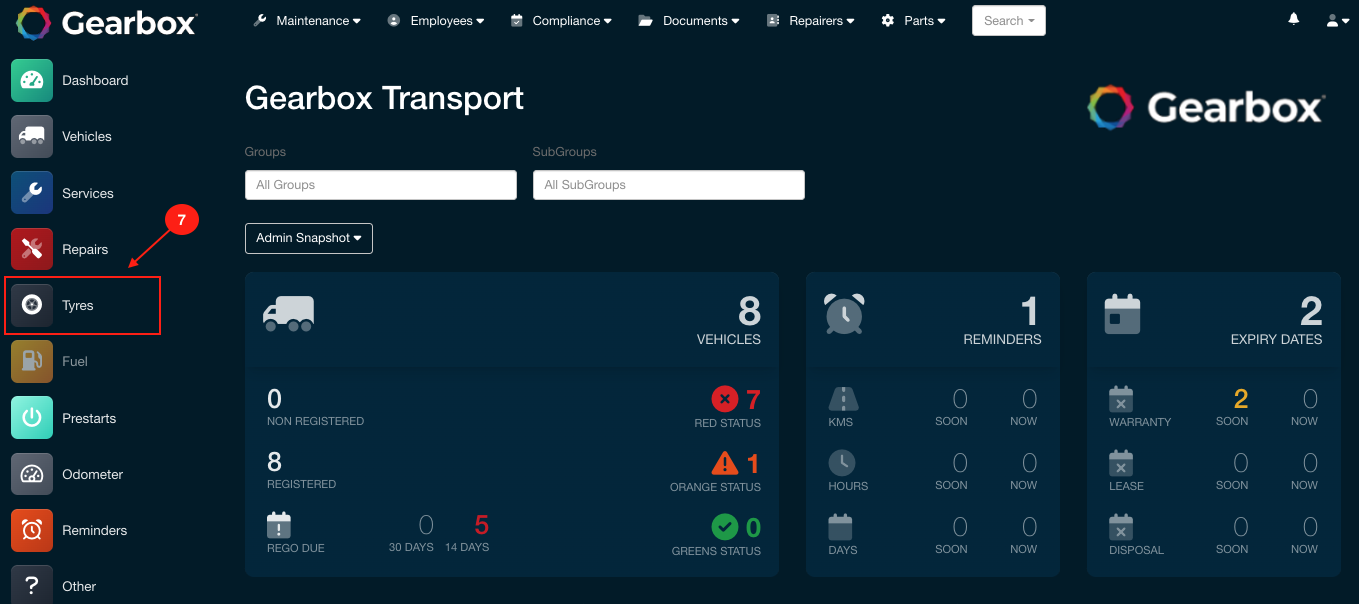This screenshot has height=604, width=1359.
Task: Click the orange warning triangle icon
Action: coord(725,463)
